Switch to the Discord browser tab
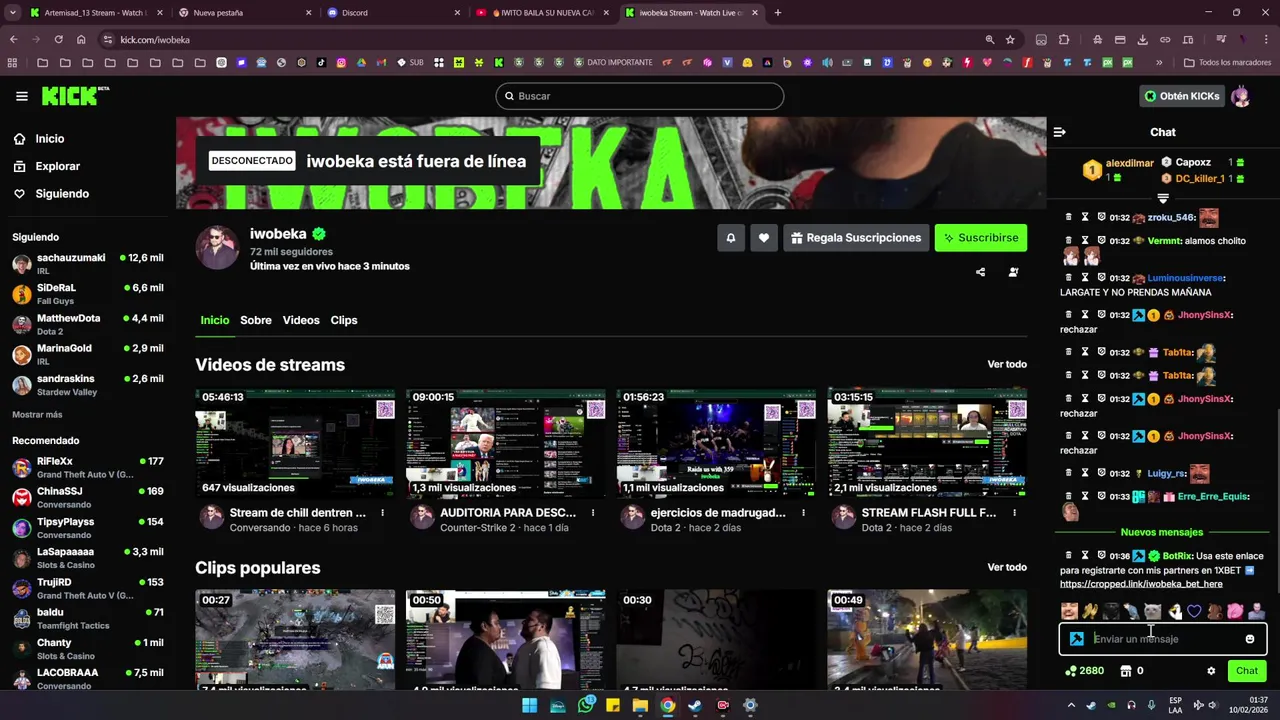 click(x=393, y=13)
